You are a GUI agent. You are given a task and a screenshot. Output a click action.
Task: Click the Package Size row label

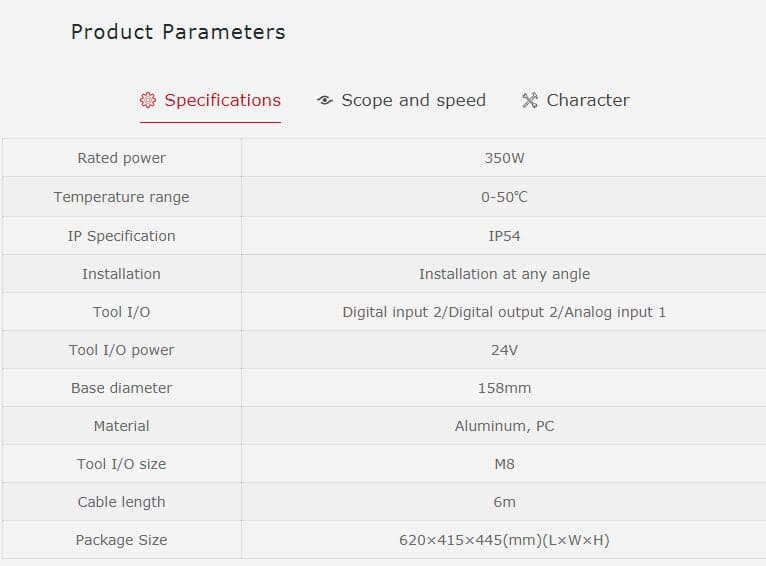pos(122,540)
